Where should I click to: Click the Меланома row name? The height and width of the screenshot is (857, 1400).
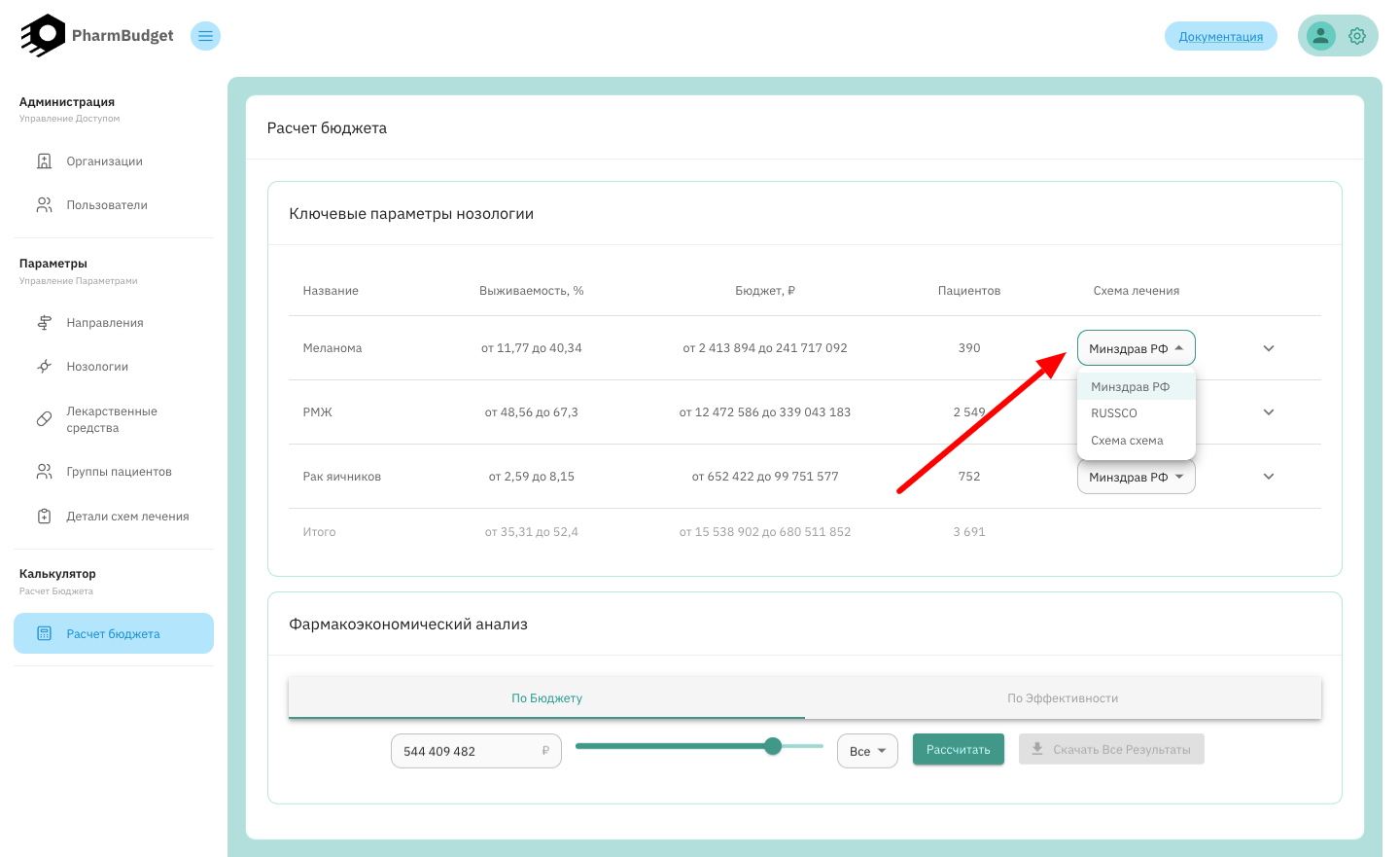pyautogui.click(x=332, y=348)
